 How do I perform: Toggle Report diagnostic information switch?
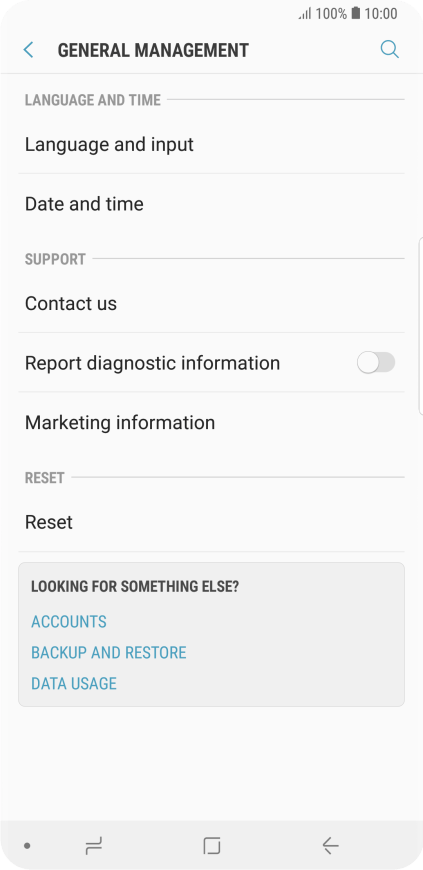coord(376,363)
